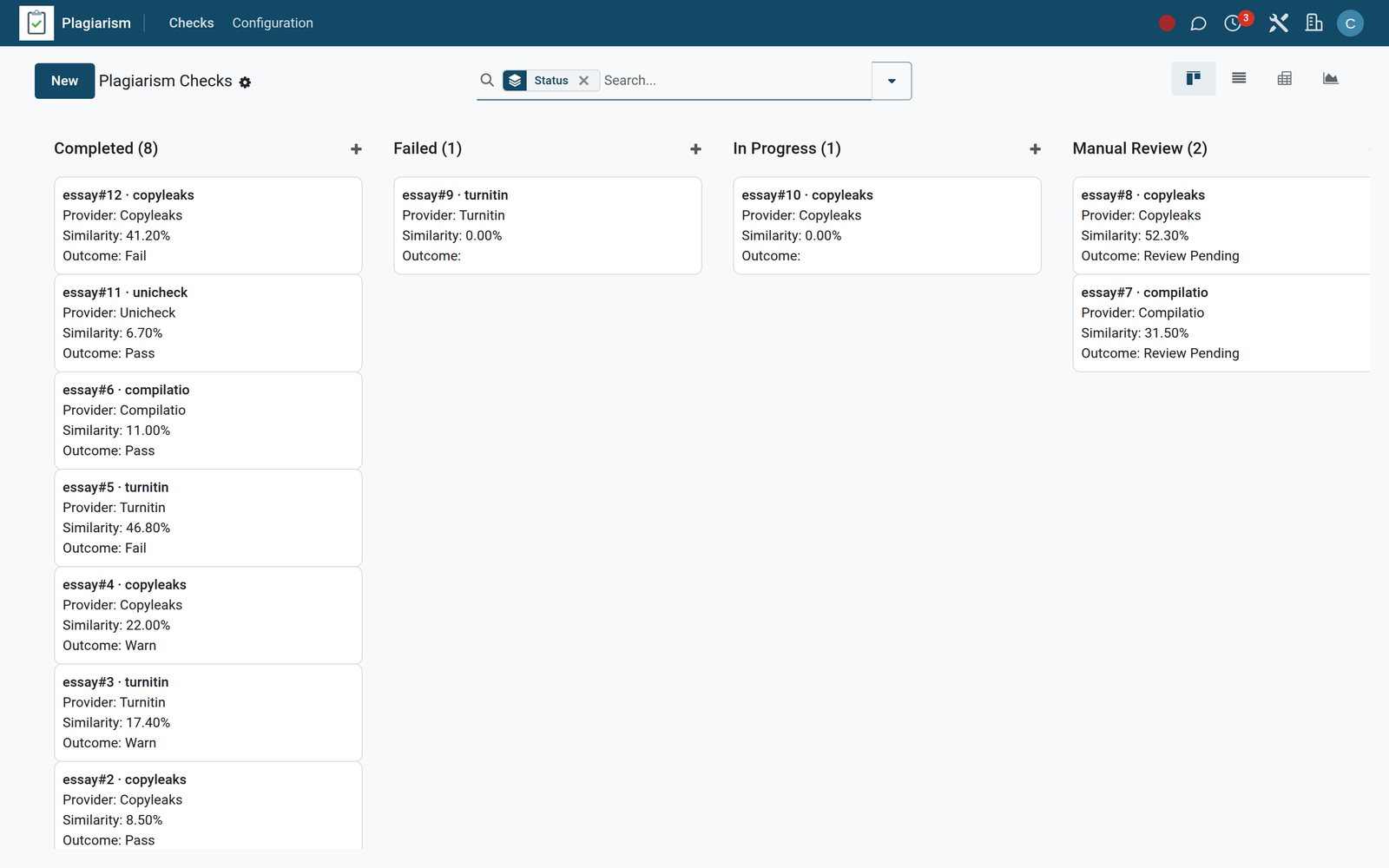1389x868 pixels.
Task: Open the essay#8 copyleaks review card
Action: point(1221,226)
